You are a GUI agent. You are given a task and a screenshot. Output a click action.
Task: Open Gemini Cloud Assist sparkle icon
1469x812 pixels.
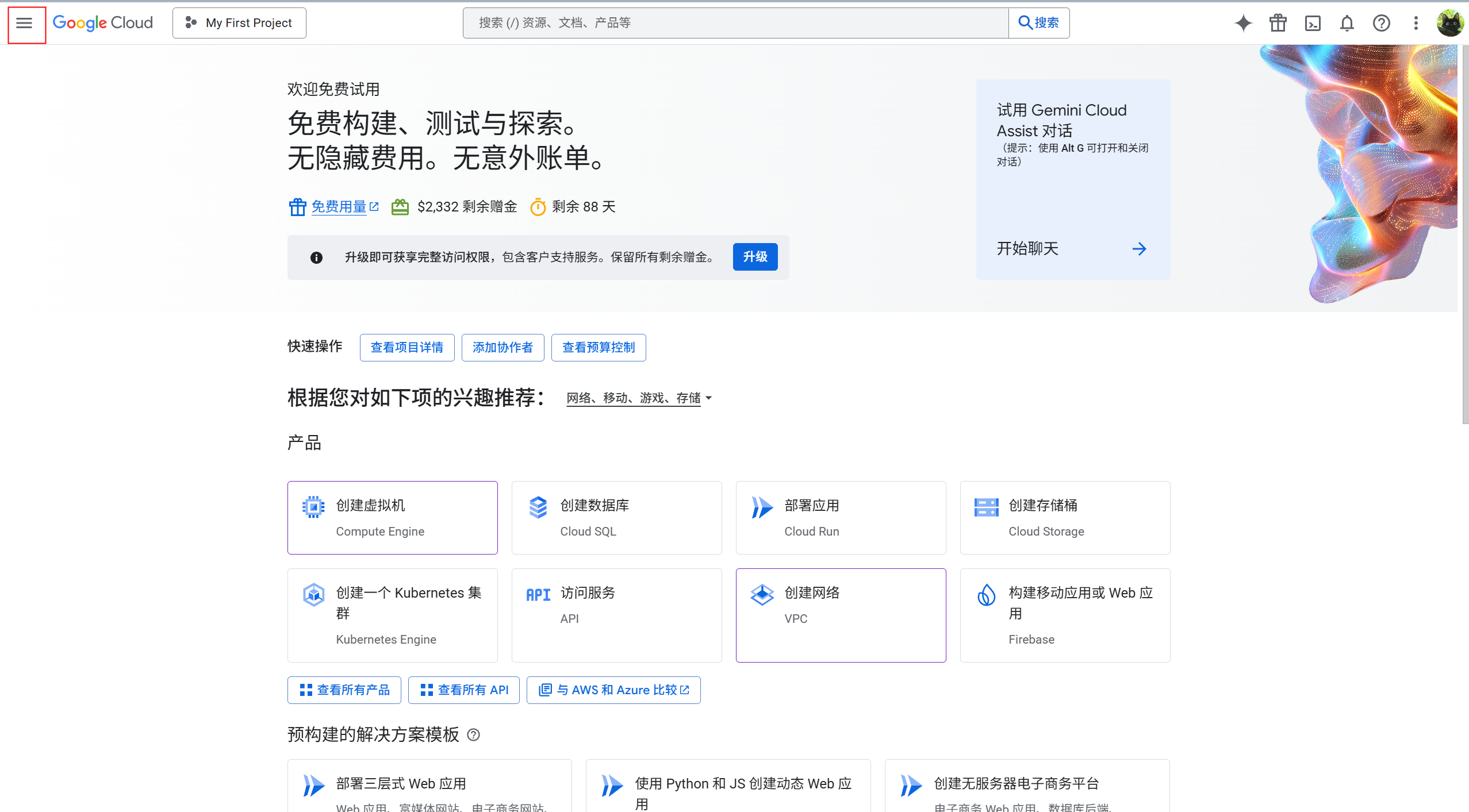coord(1243,23)
